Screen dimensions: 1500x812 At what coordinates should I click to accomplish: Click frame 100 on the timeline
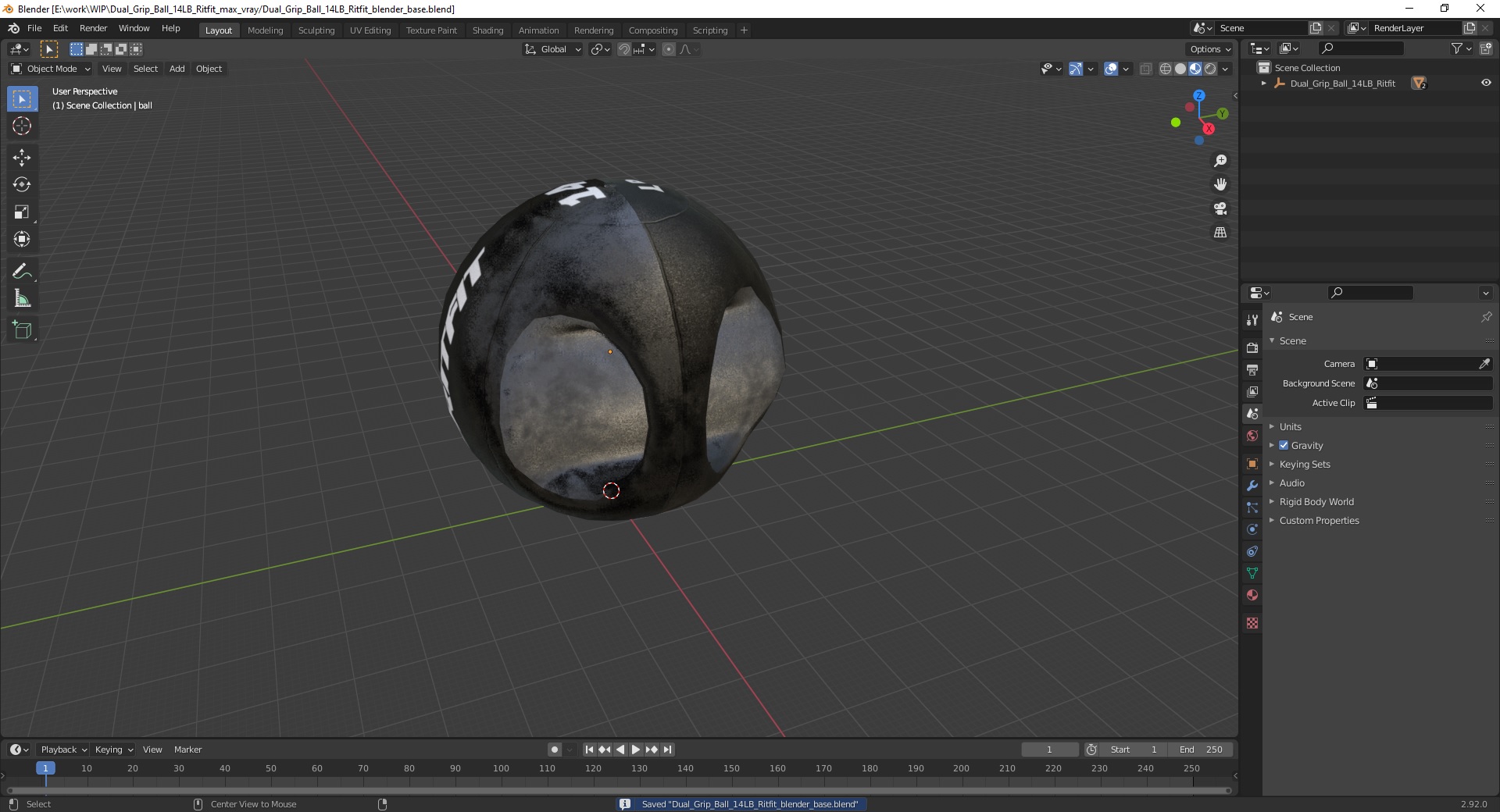point(501,769)
